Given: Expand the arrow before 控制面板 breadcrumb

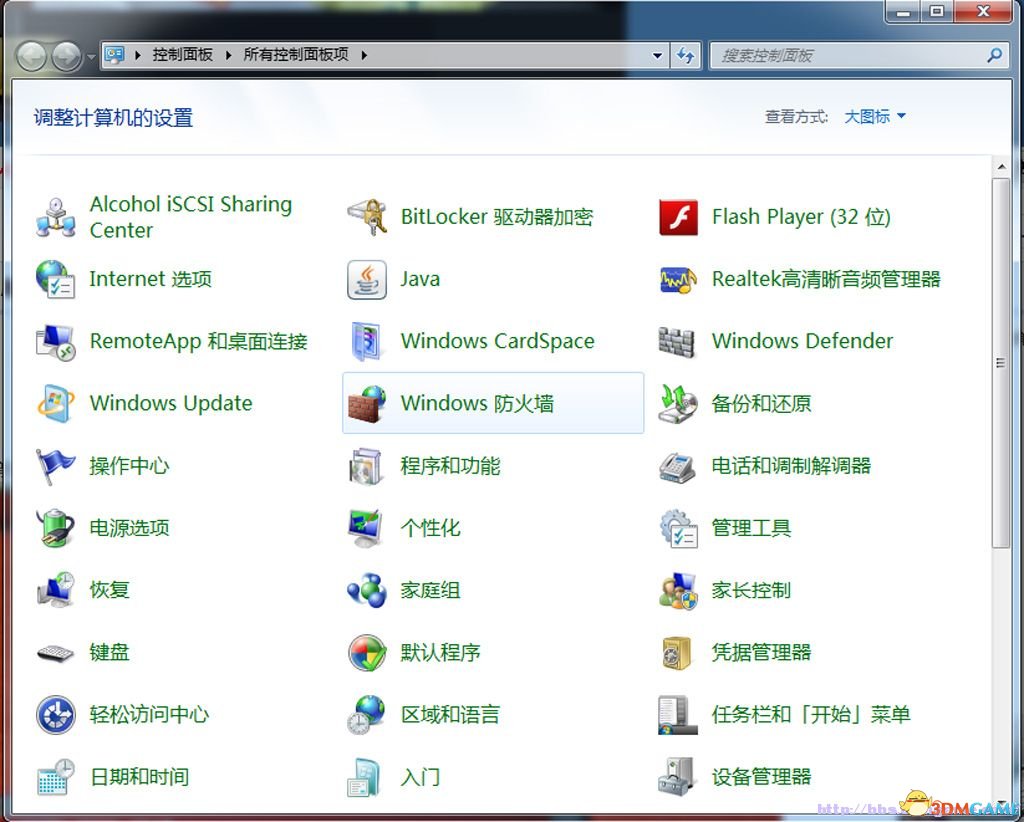Looking at the screenshot, I should pos(138,55).
